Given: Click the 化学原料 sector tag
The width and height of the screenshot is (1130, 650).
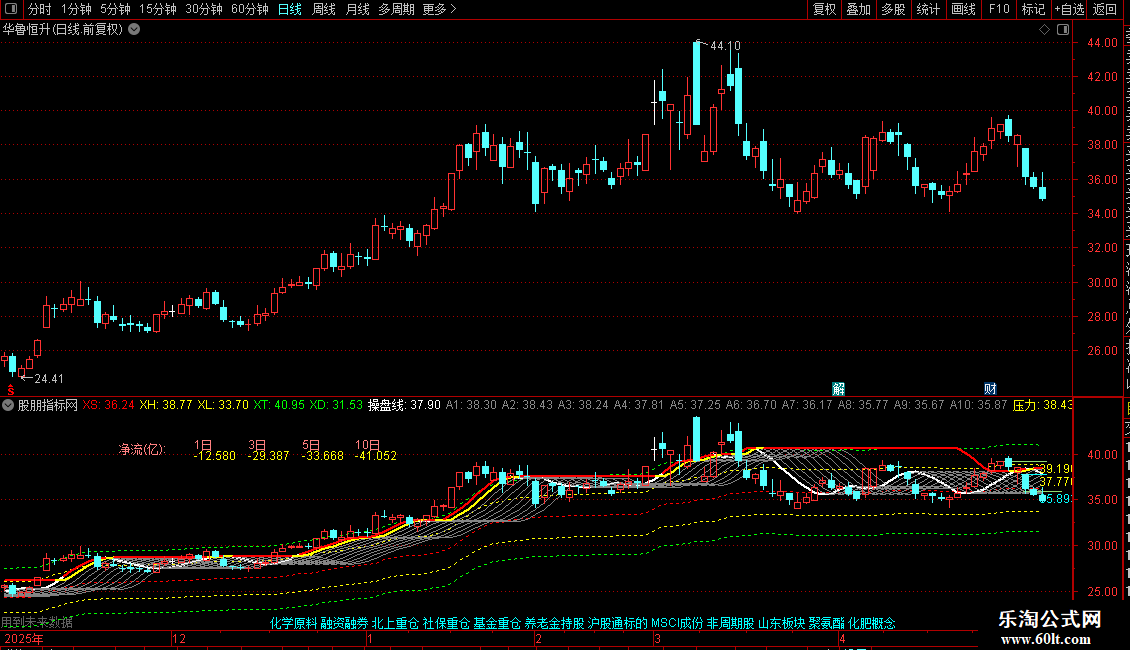Looking at the screenshot, I should pos(293,623).
